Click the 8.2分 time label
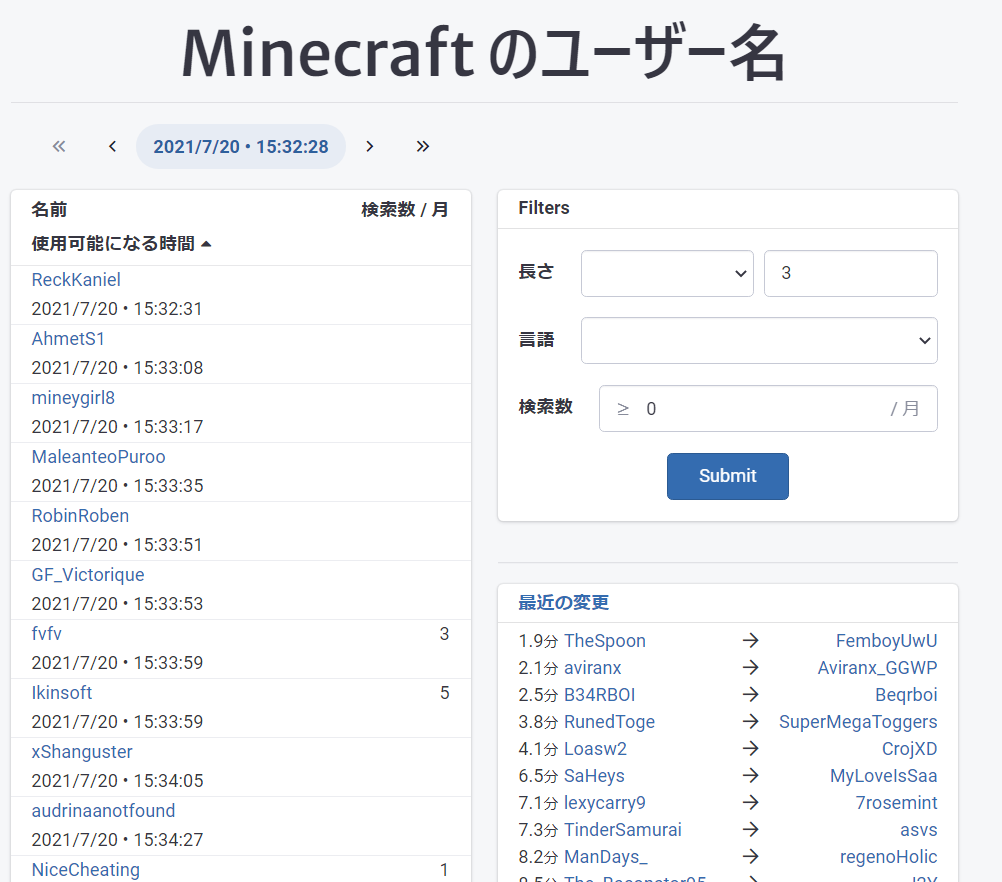 [538, 857]
